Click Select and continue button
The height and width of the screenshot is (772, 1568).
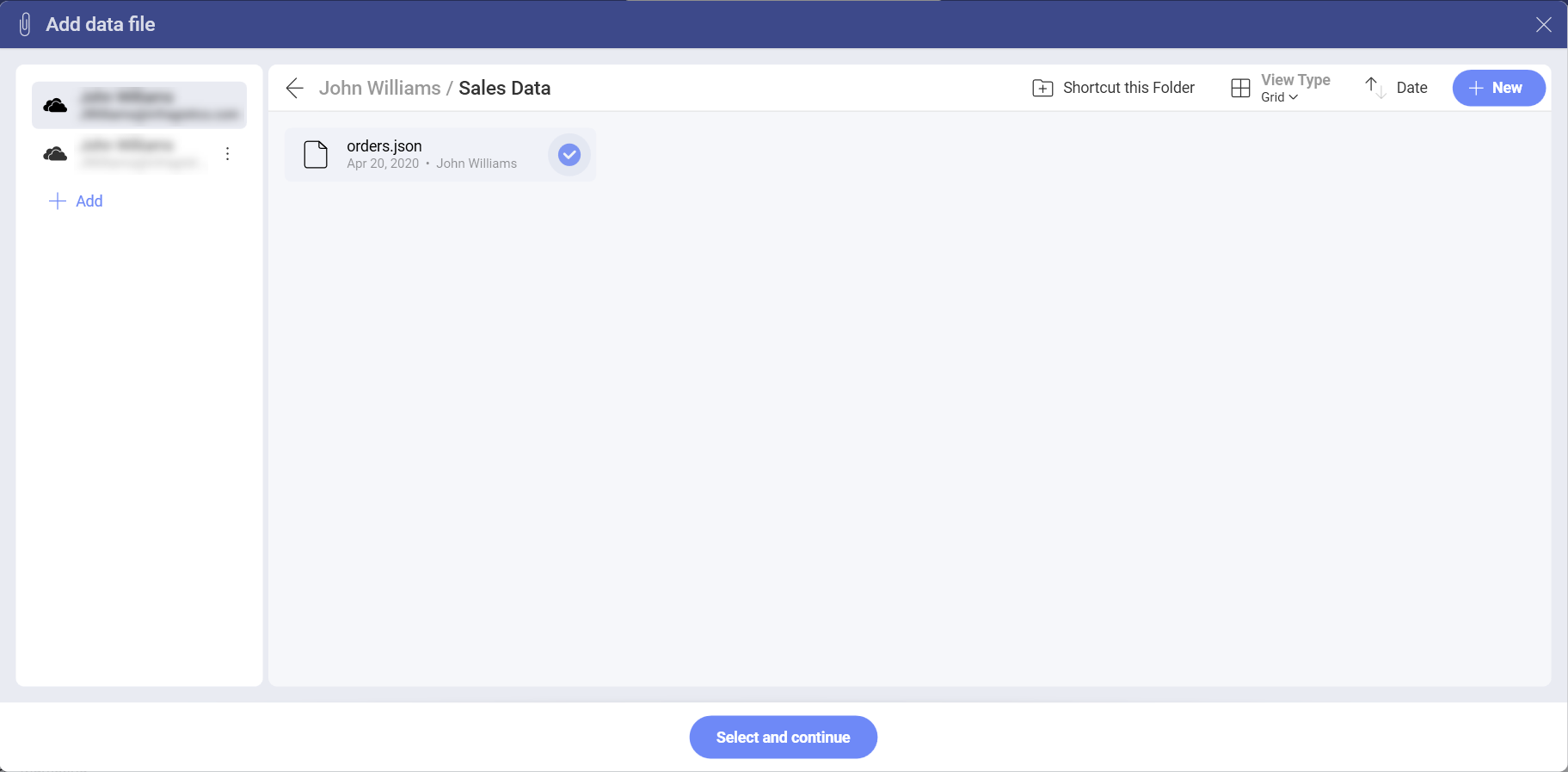click(x=783, y=738)
